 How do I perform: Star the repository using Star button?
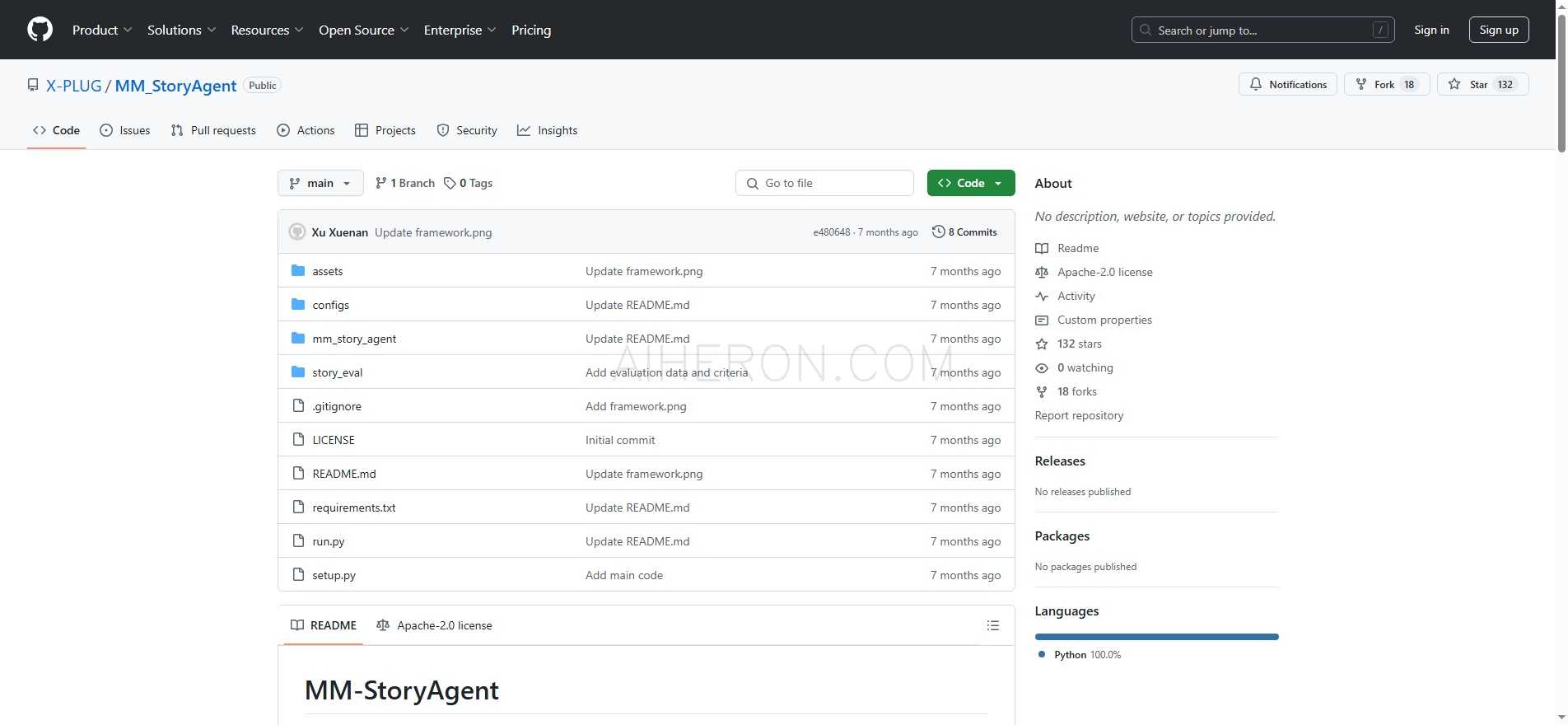(1483, 84)
